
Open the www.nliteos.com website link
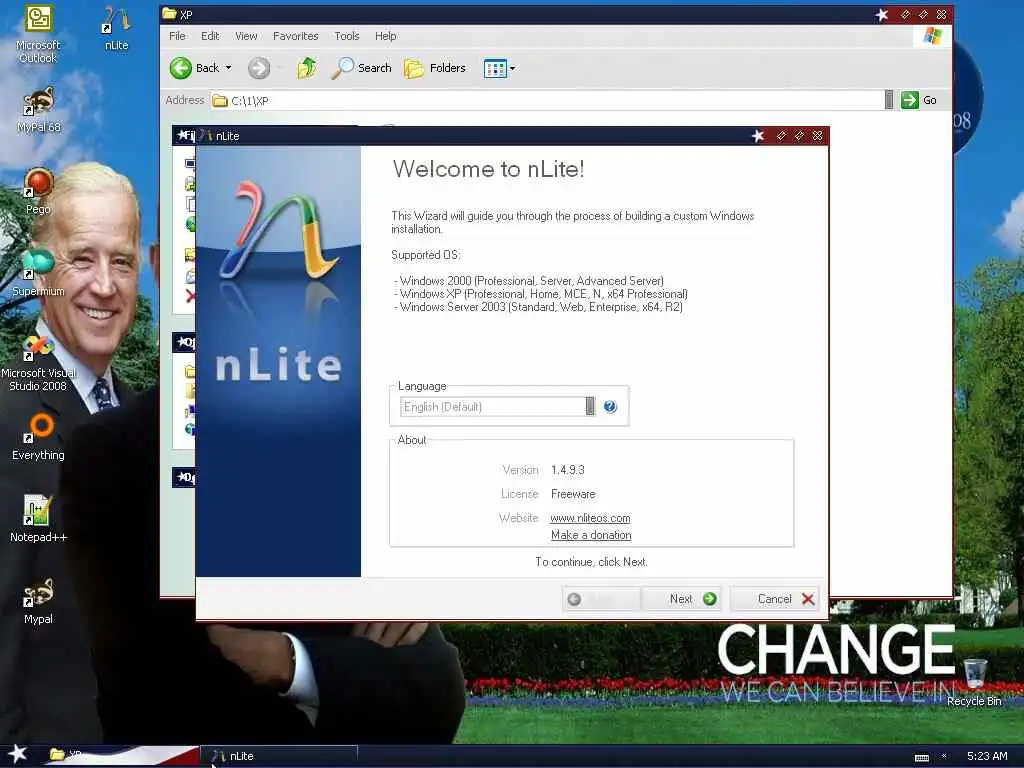[590, 518]
